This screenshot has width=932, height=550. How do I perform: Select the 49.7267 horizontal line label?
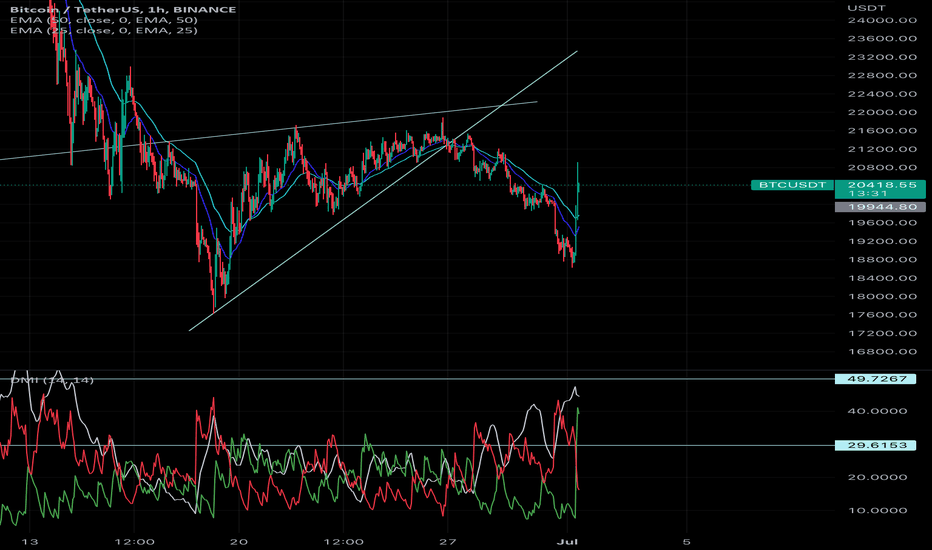pos(876,379)
